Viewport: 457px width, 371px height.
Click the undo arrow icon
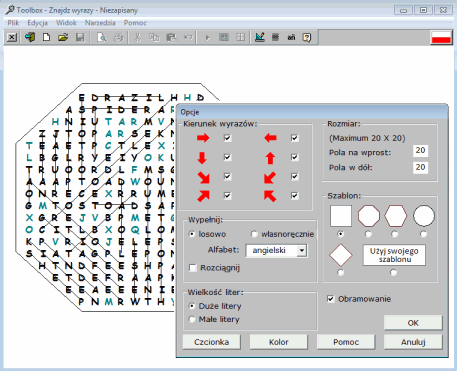click(188, 37)
